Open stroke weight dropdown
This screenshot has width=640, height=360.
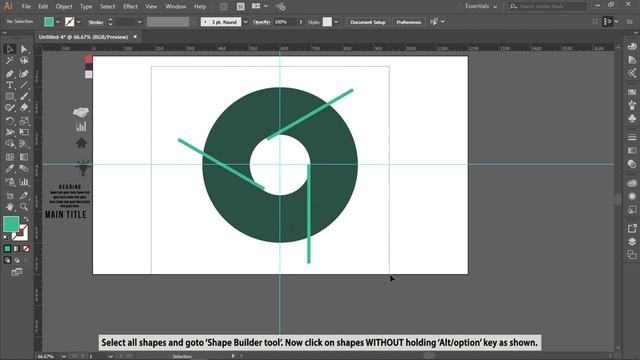click(x=139, y=22)
